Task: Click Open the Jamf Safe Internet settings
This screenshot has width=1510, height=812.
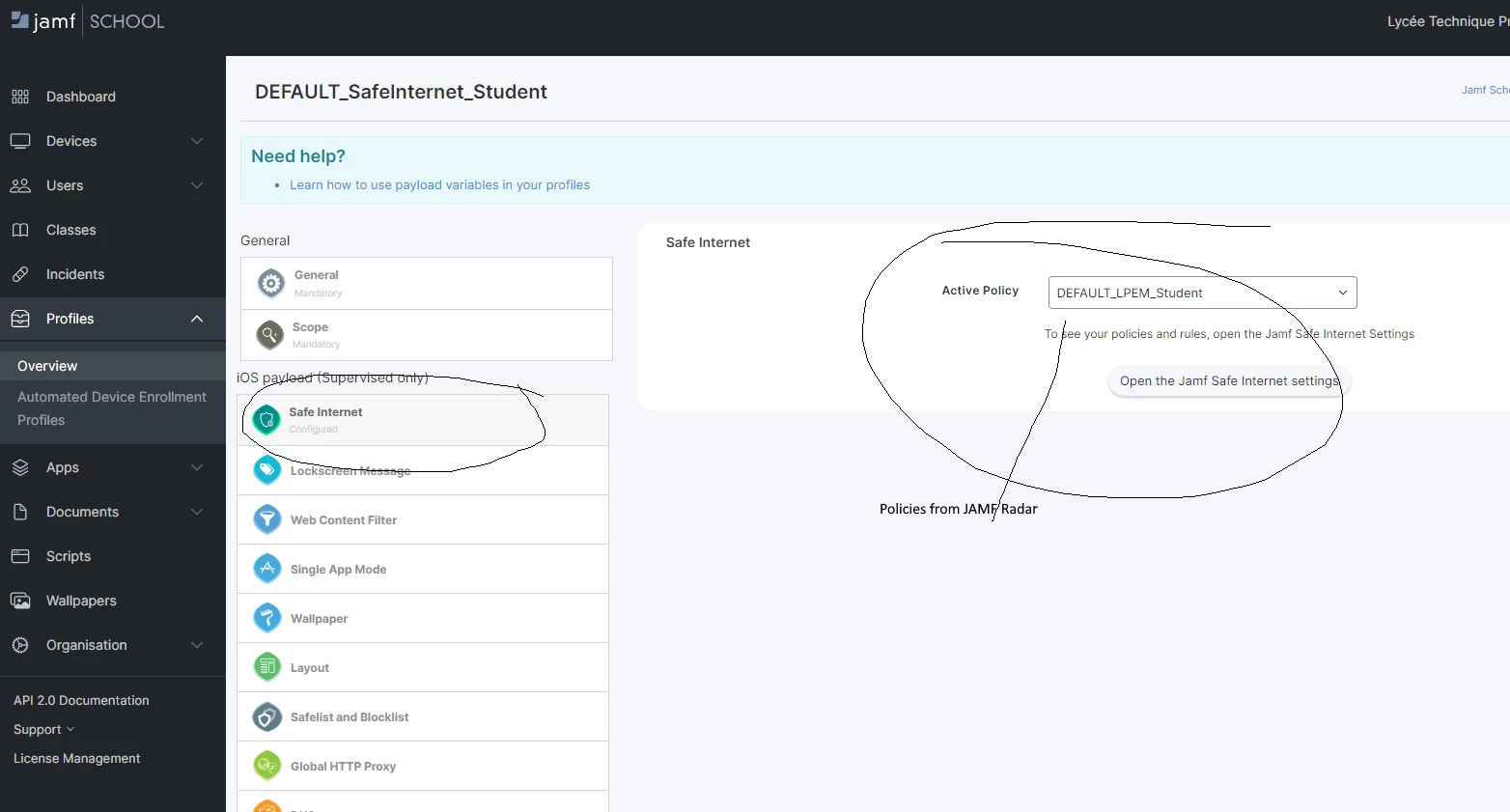Action: point(1229,381)
